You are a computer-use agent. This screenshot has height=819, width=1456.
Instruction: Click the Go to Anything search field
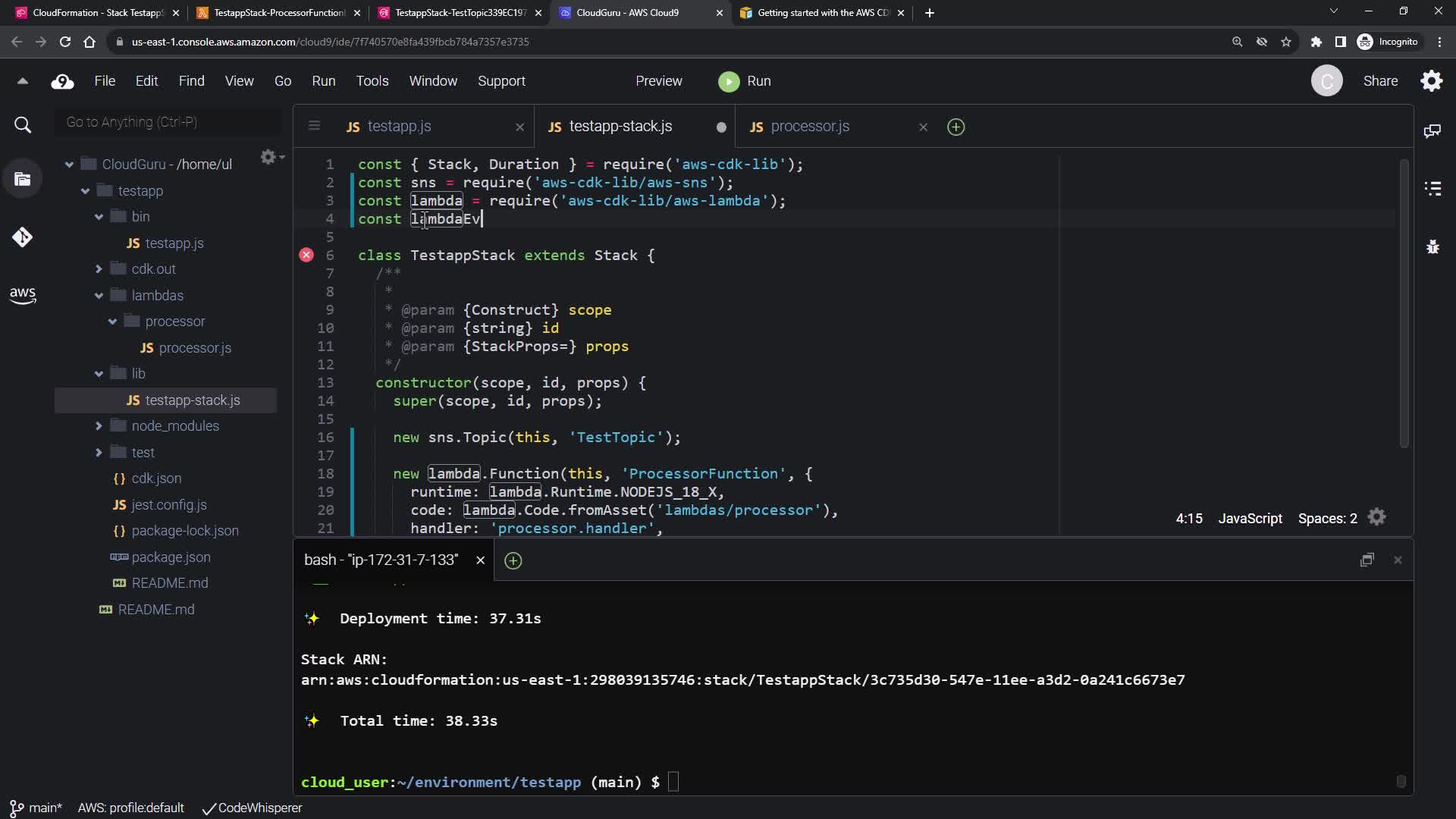167,122
